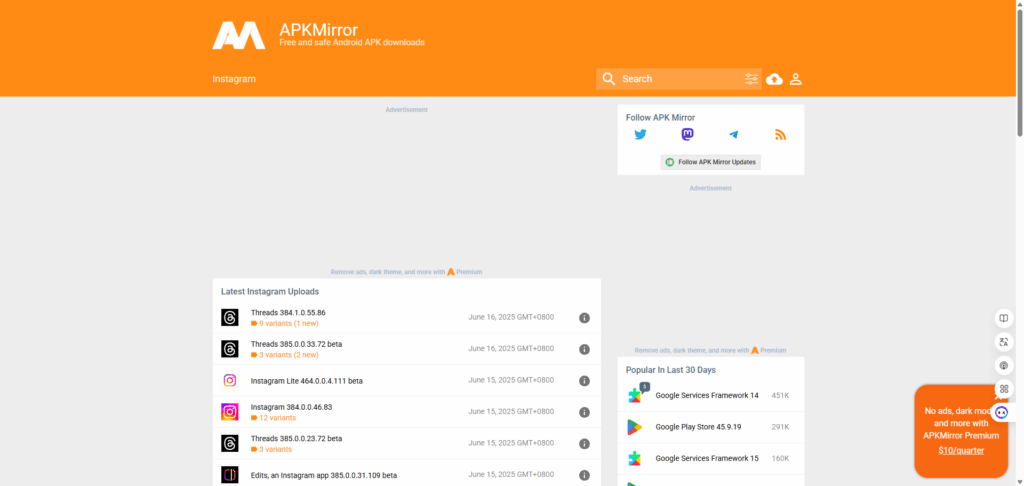Click the $10/quarter premium link
The height and width of the screenshot is (486, 1024).
pos(961,451)
